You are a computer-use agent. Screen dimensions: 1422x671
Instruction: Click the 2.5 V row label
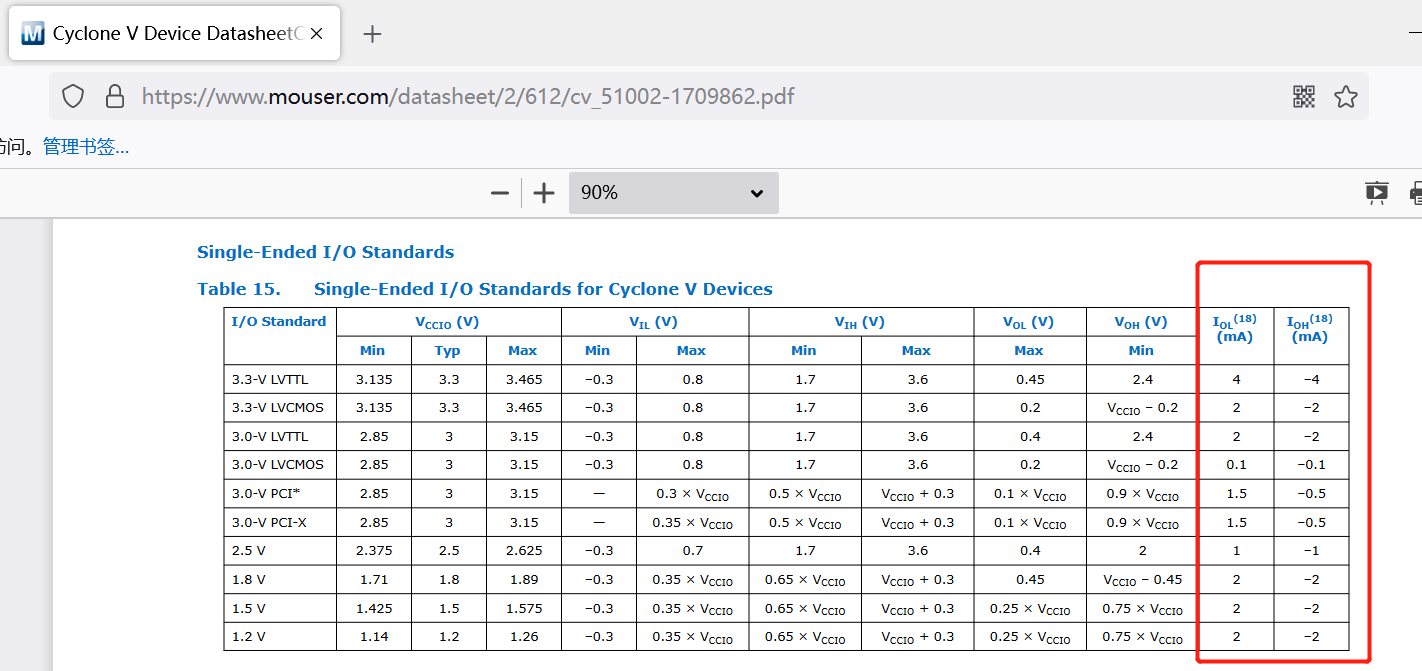pyautogui.click(x=248, y=551)
